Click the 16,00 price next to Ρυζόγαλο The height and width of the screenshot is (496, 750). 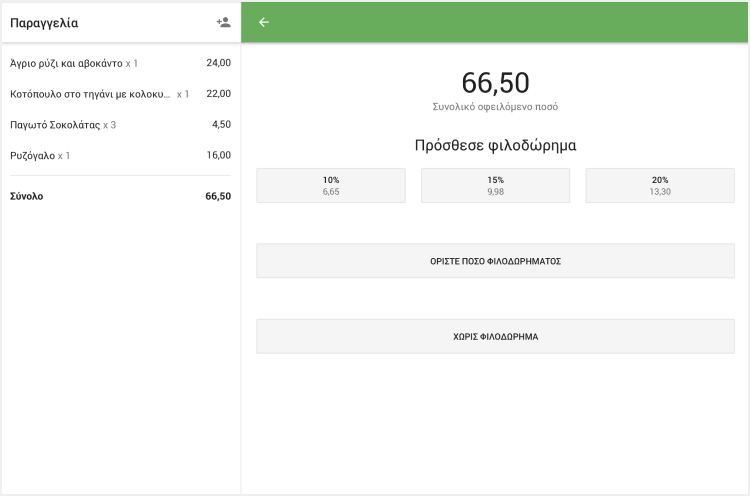[x=218, y=156]
